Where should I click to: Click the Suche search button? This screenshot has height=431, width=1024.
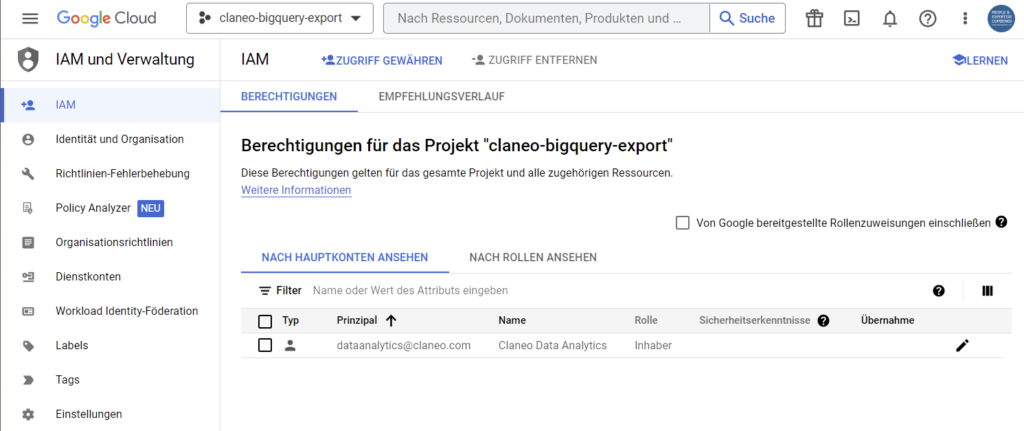748,18
